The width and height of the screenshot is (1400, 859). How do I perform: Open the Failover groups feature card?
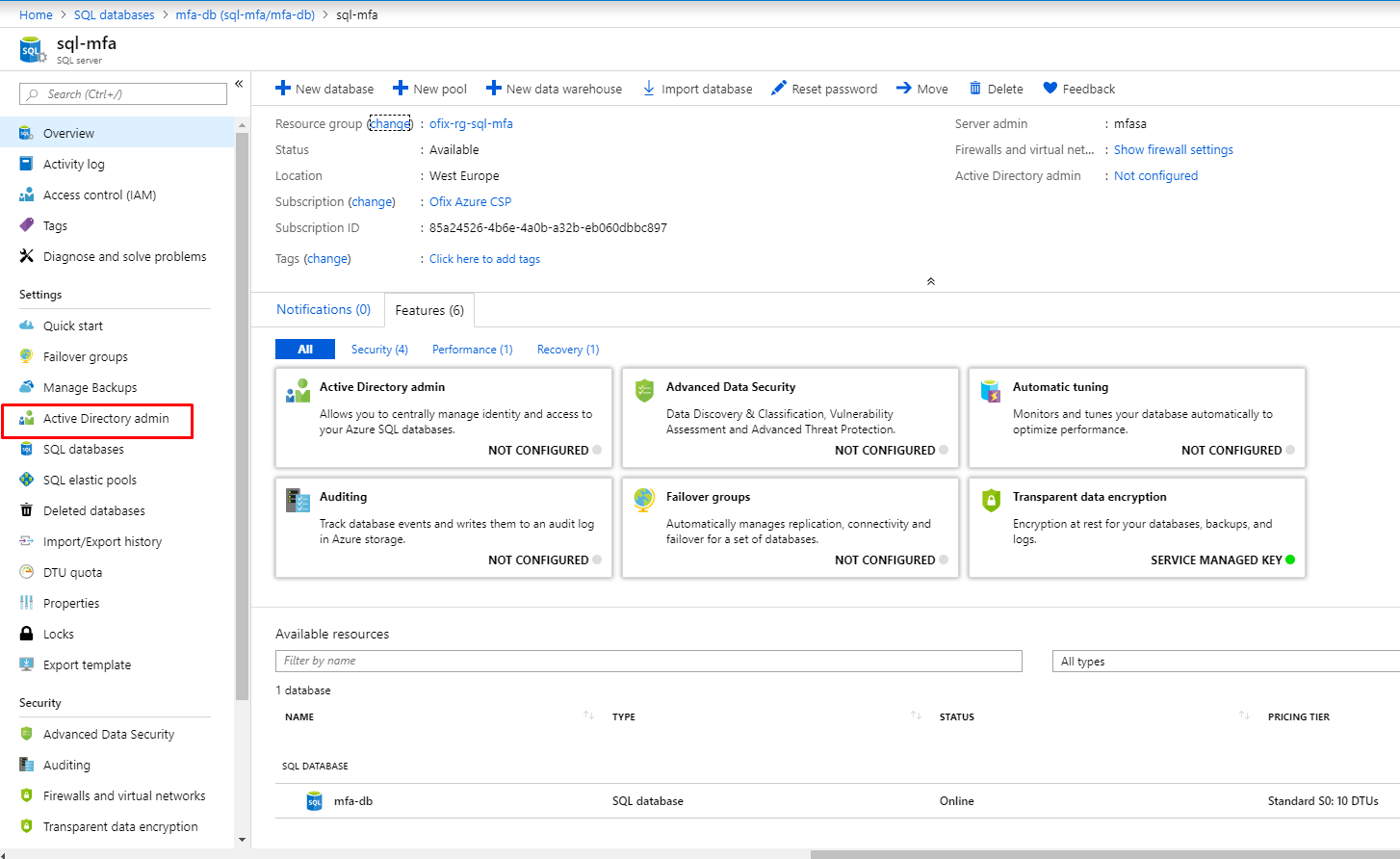click(791, 528)
